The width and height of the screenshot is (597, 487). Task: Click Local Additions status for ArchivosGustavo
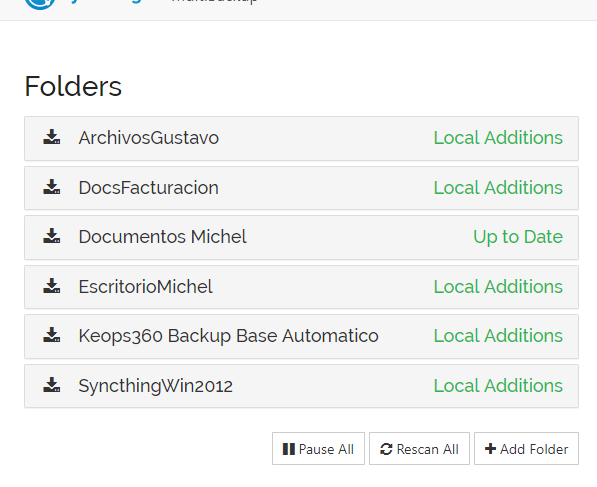(x=498, y=138)
